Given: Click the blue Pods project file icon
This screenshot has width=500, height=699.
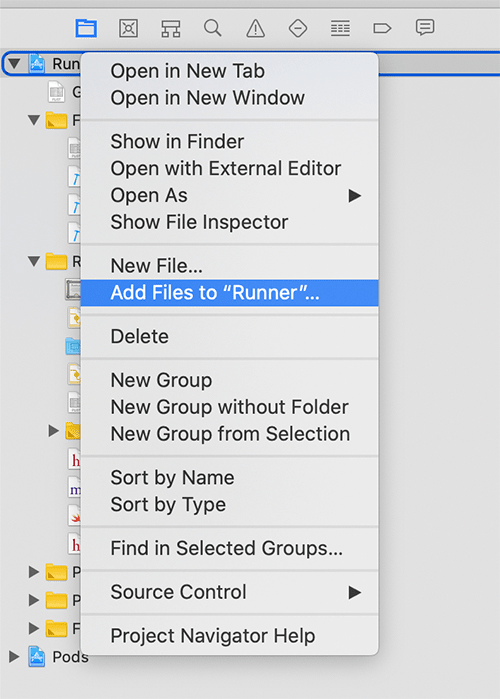Looking at the screenshot, I should coord(37,657).
